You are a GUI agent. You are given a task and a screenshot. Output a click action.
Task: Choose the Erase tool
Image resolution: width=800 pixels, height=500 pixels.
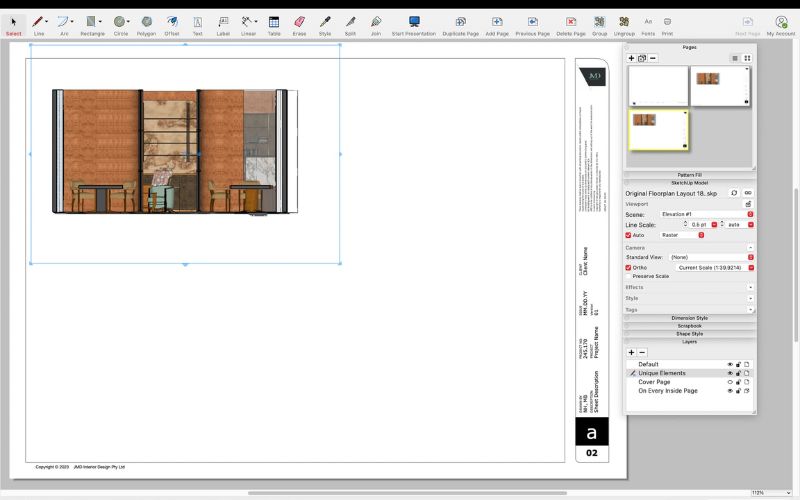pyautogui.click(x=299, y=25)
